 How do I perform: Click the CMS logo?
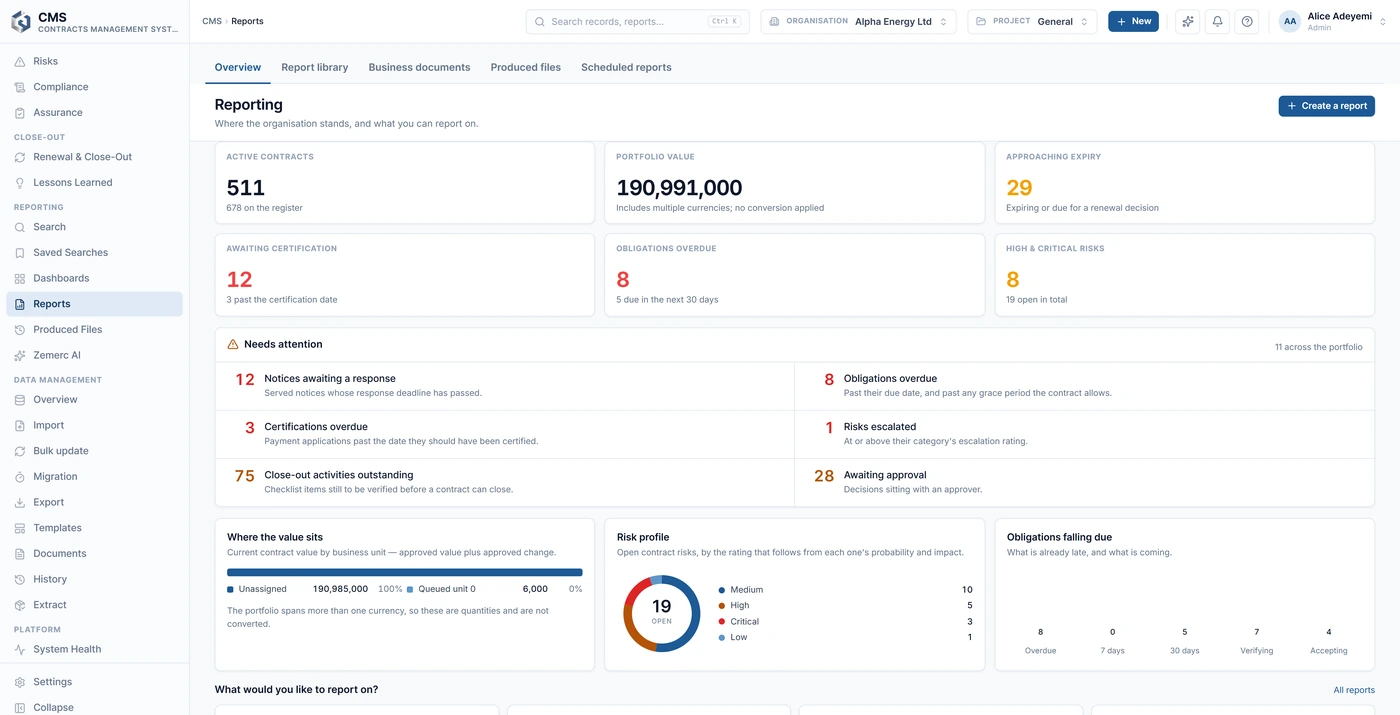point(21,22)
